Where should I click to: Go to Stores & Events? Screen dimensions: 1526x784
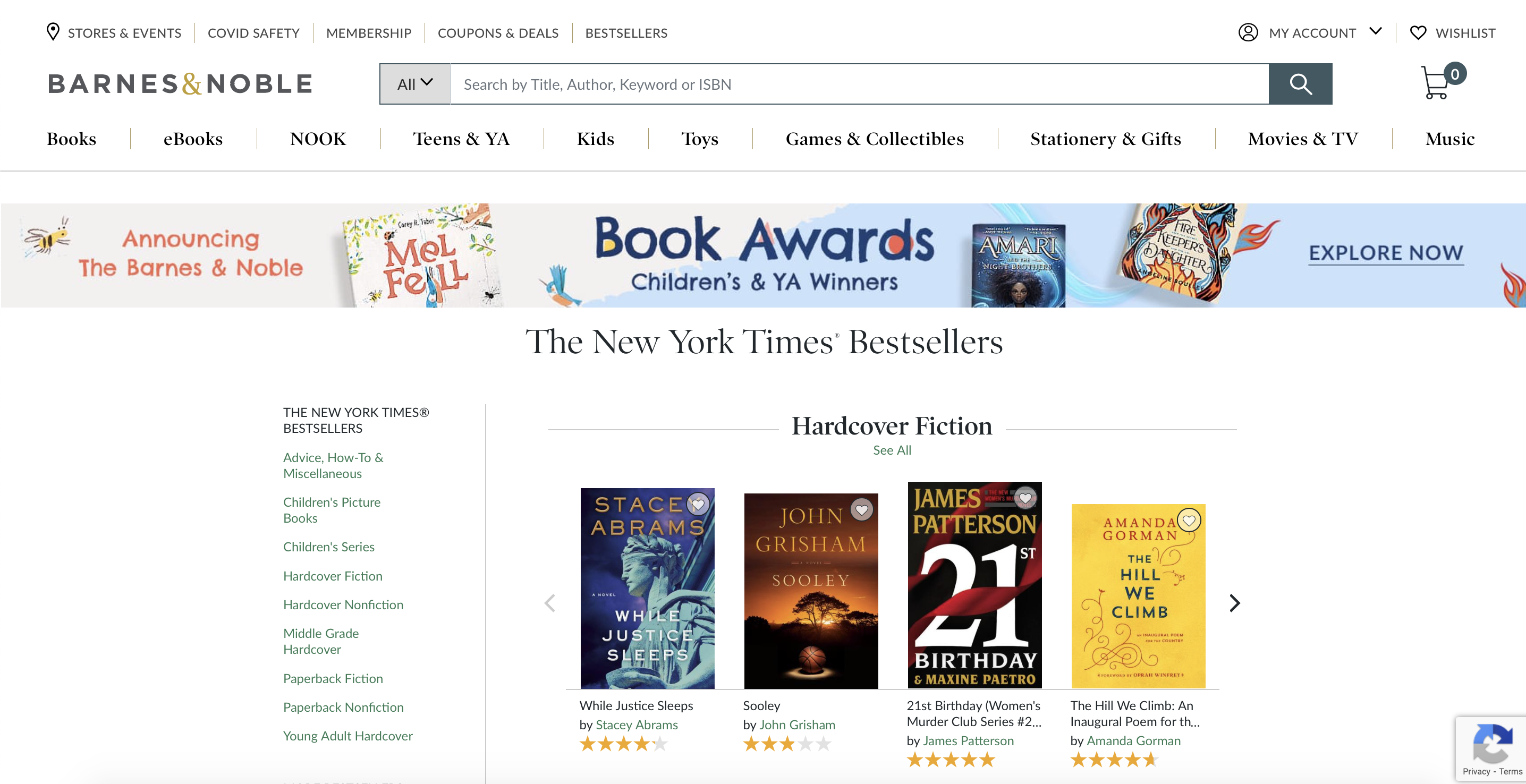click(124, 33)
